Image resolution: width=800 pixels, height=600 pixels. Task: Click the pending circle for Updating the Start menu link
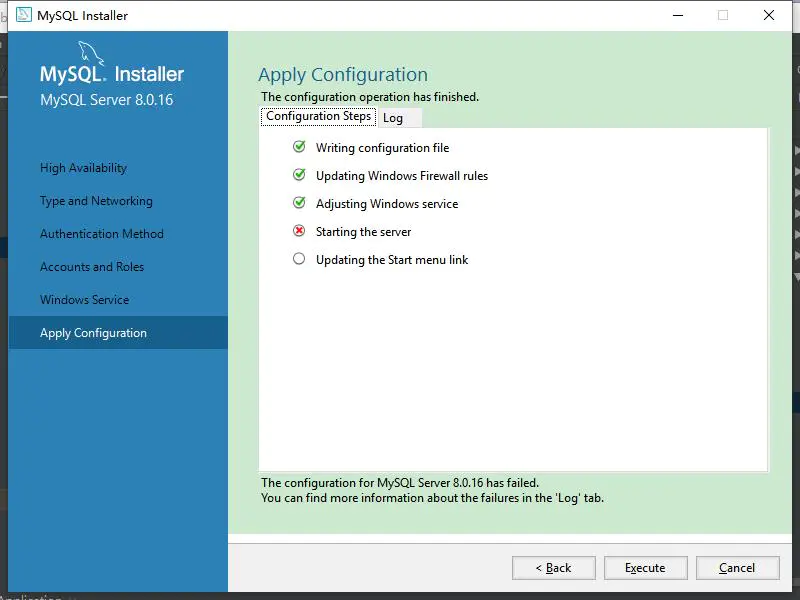pos(299,258)
